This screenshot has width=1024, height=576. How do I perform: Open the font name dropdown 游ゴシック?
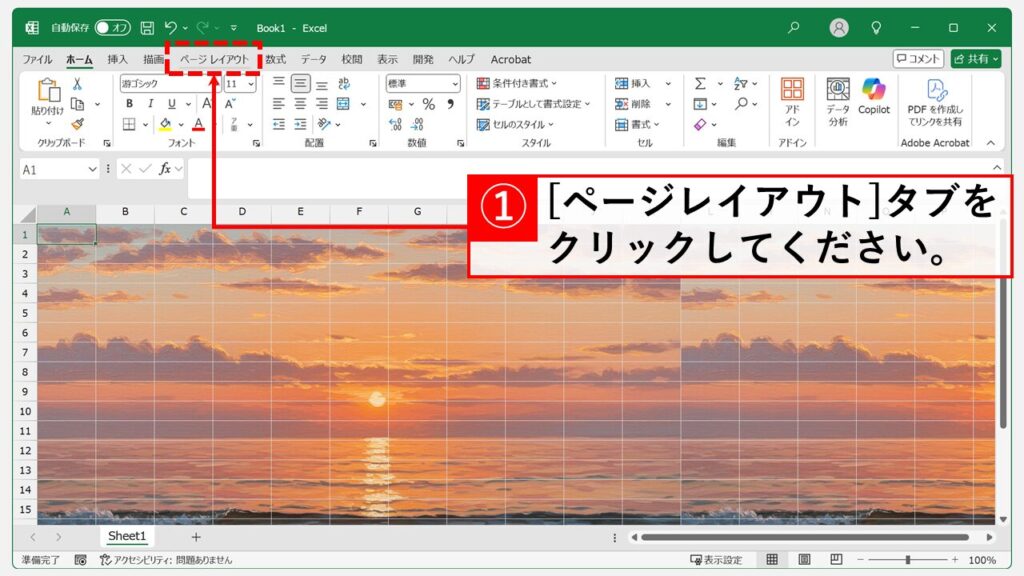pyautogui.click(x=167, y=84)
